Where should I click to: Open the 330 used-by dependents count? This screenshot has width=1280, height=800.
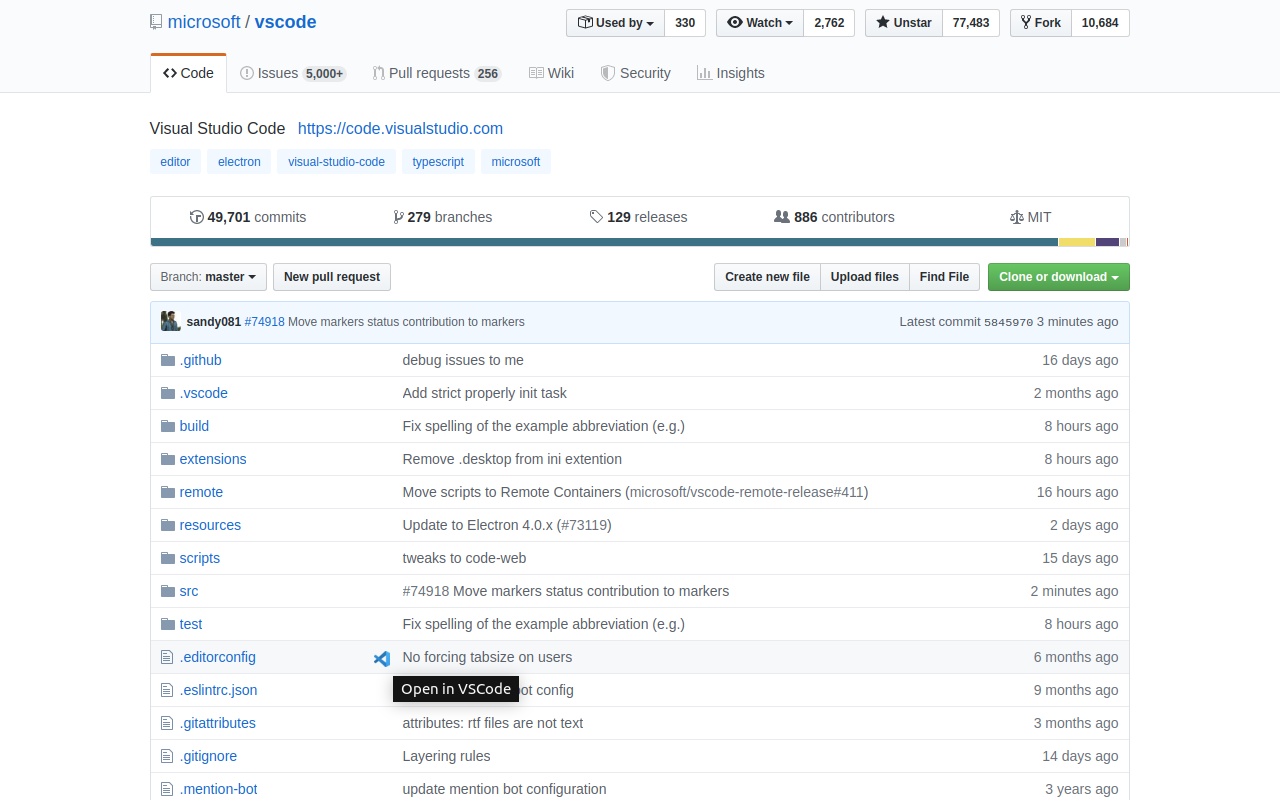685,23
